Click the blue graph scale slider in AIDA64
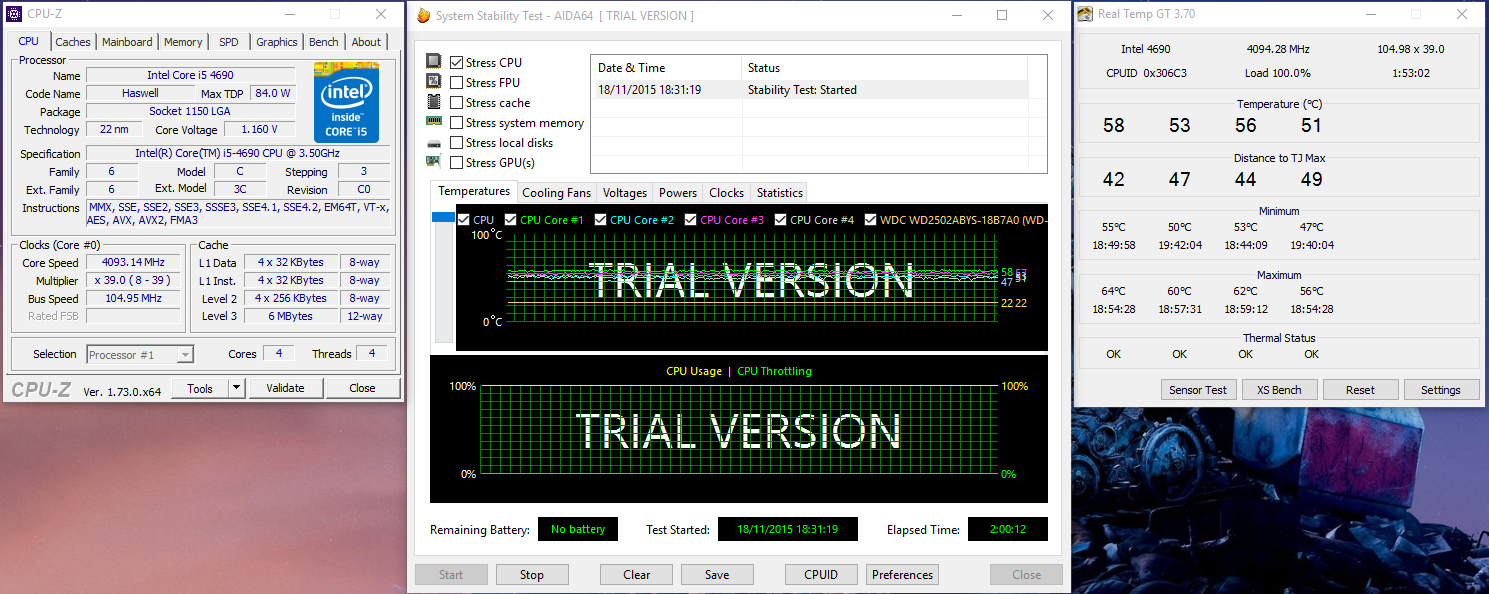Image resolution: width=1489 pixels, height=594 pixels. [x=442, y=217]
